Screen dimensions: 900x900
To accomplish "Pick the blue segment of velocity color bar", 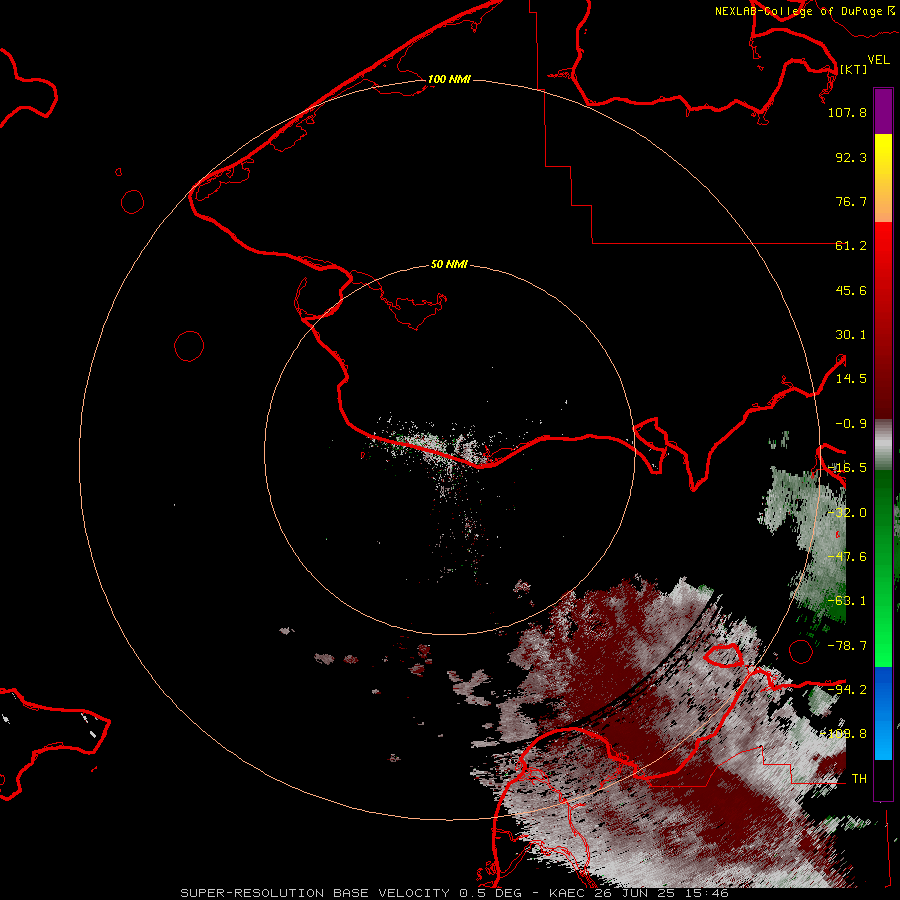I will pyautogui.click(x=883, y=713).
